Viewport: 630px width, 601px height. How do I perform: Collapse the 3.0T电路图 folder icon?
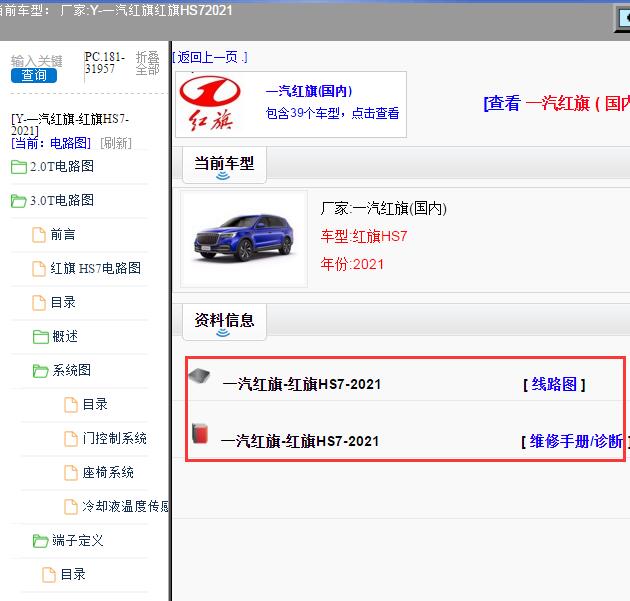18,200
